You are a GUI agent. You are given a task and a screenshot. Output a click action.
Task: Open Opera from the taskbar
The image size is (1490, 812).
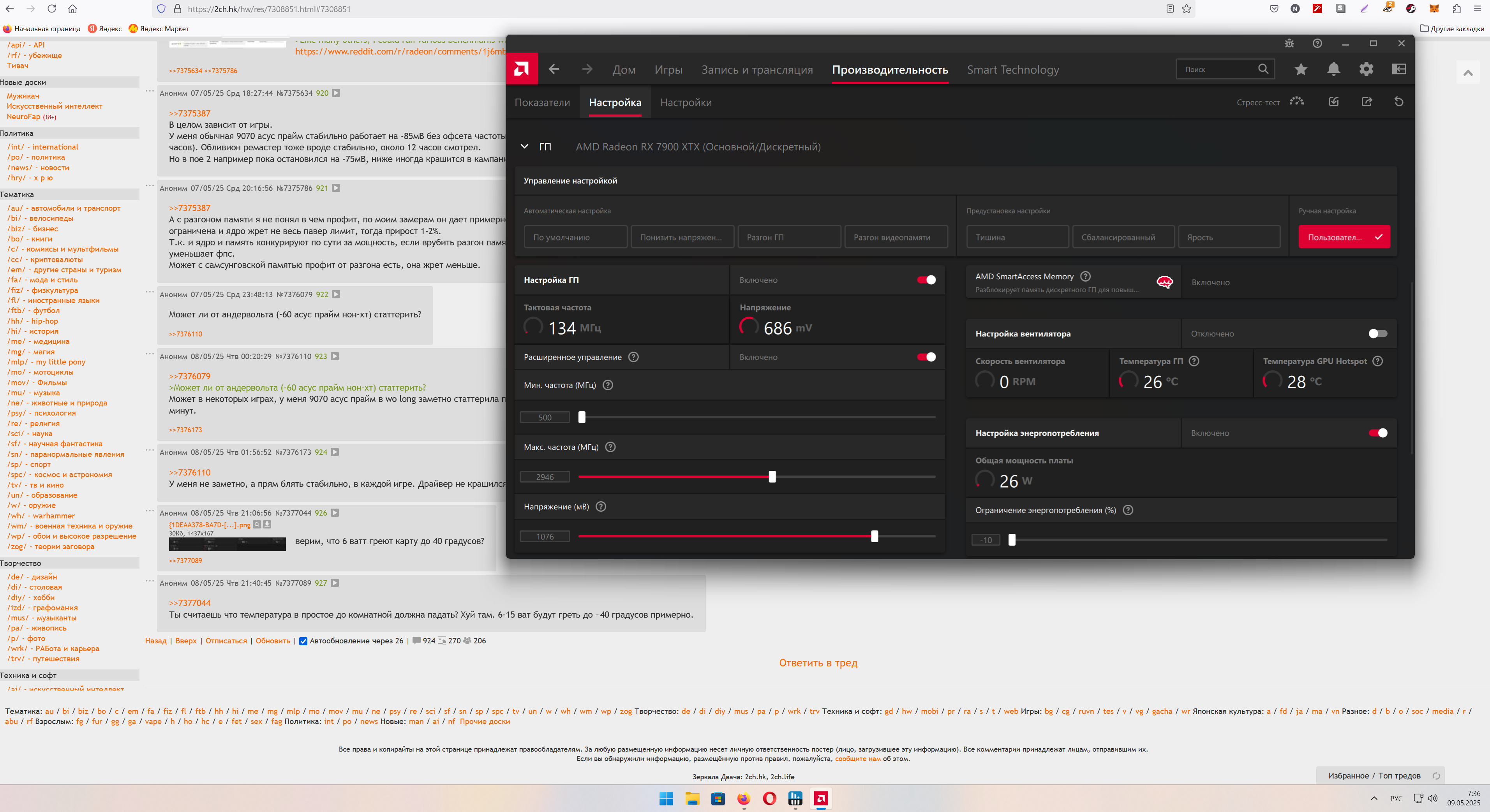coord(769,799)
